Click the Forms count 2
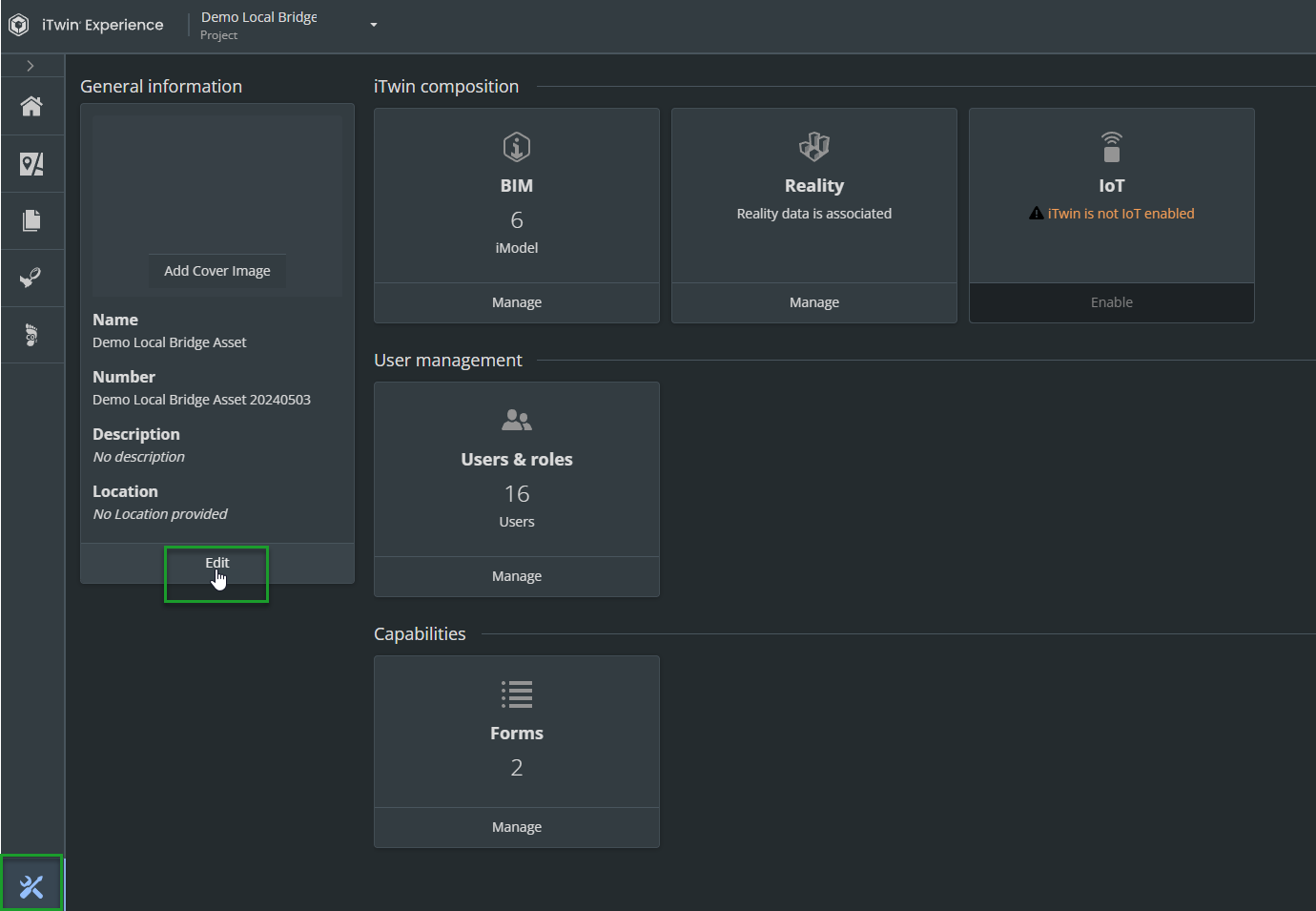Image resolution: width=1316 pixels, height=911 pixels. point(517,768)
